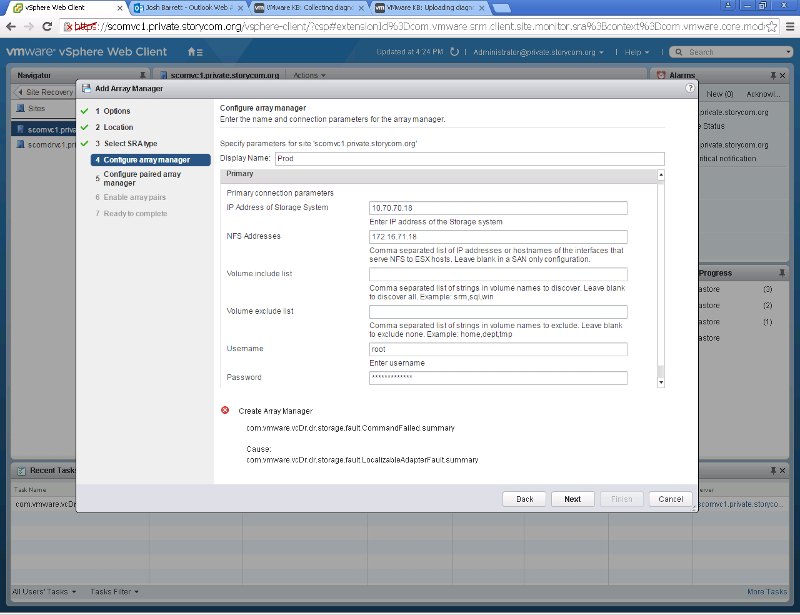The image size is (800, 615).
Task: Click the Volume exclude list field
Action: (498, 311)
